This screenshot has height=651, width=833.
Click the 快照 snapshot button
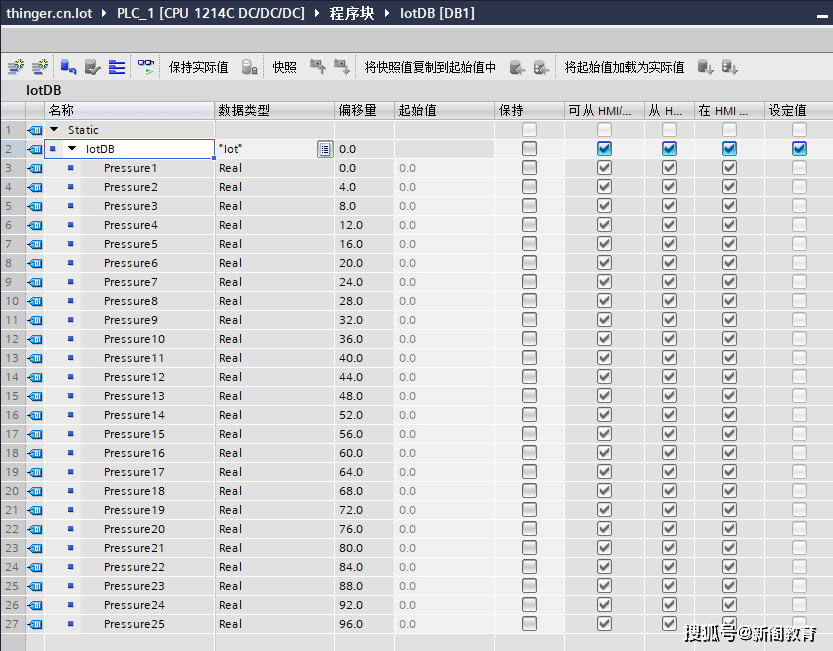(x=282, y=66)
